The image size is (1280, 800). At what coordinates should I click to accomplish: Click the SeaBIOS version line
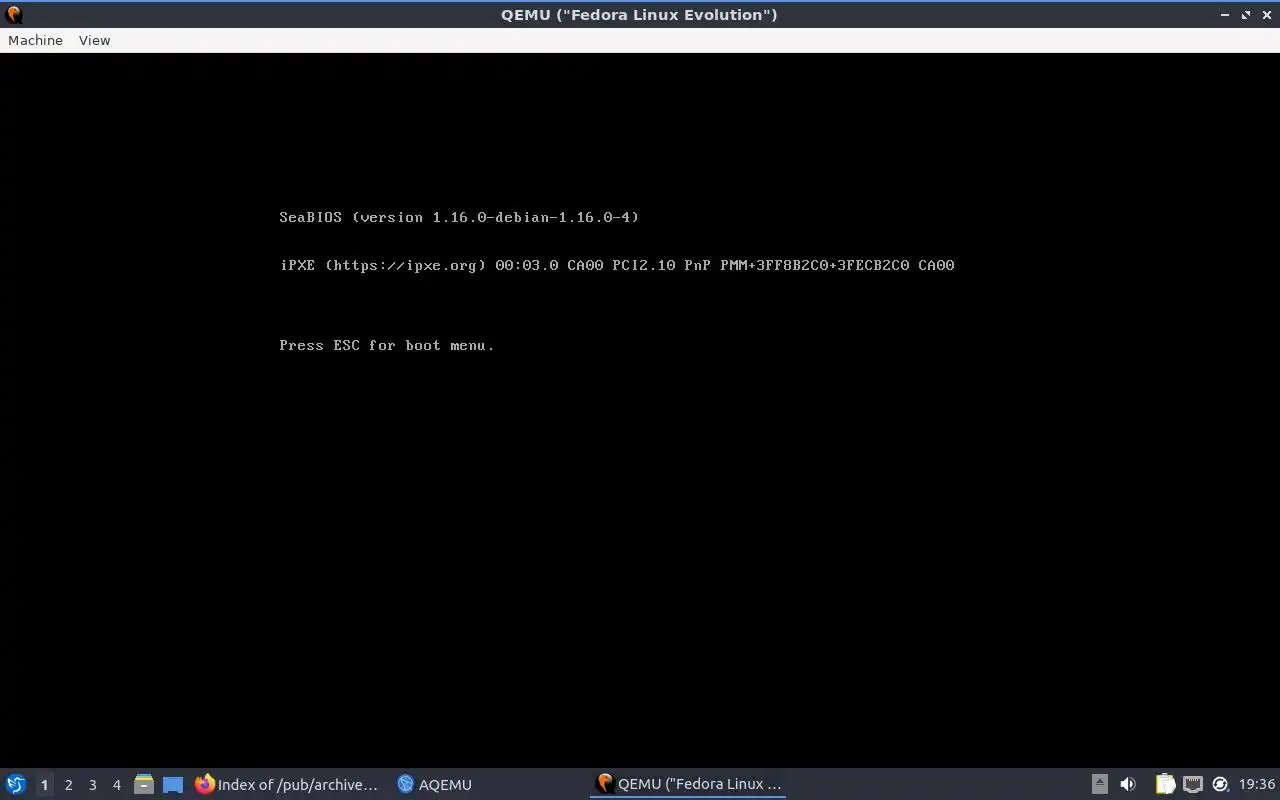[x=459, y=217]
